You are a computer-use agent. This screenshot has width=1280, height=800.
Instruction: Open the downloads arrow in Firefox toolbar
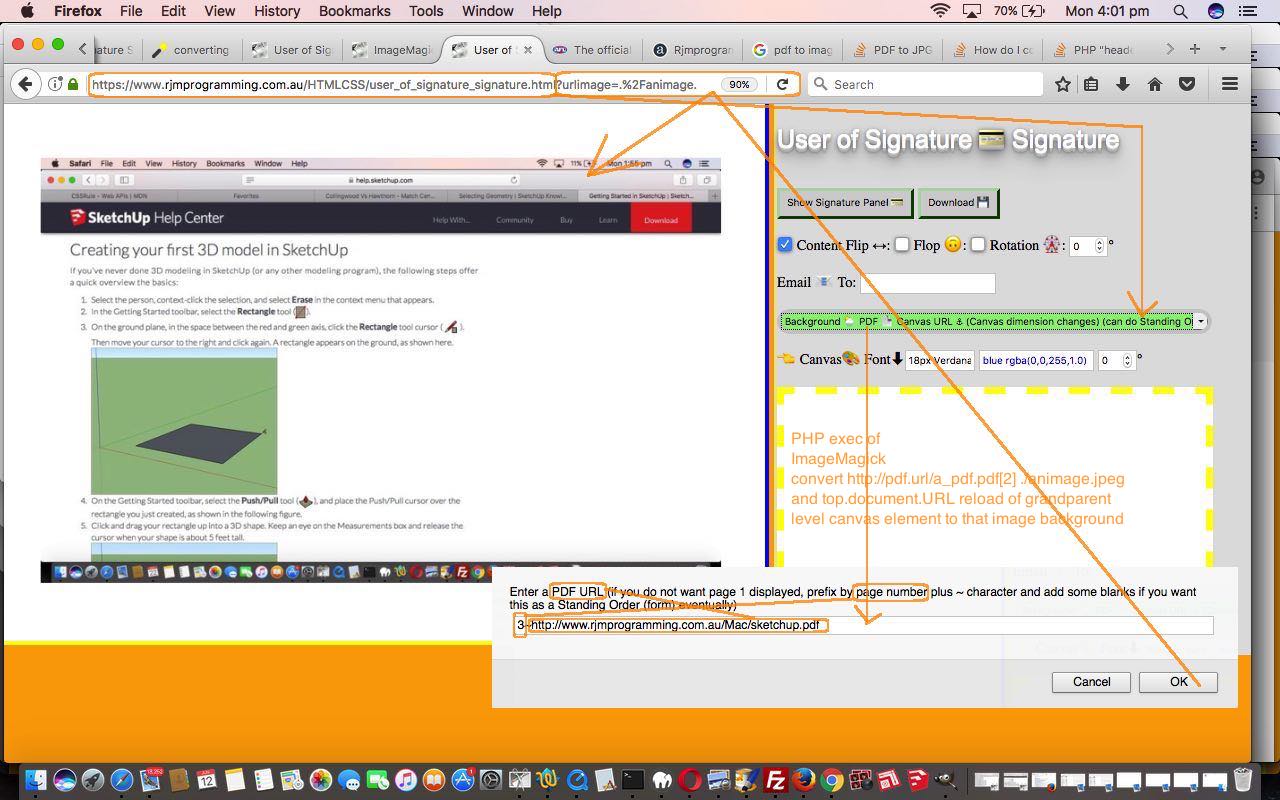[x=1123, y=85]
